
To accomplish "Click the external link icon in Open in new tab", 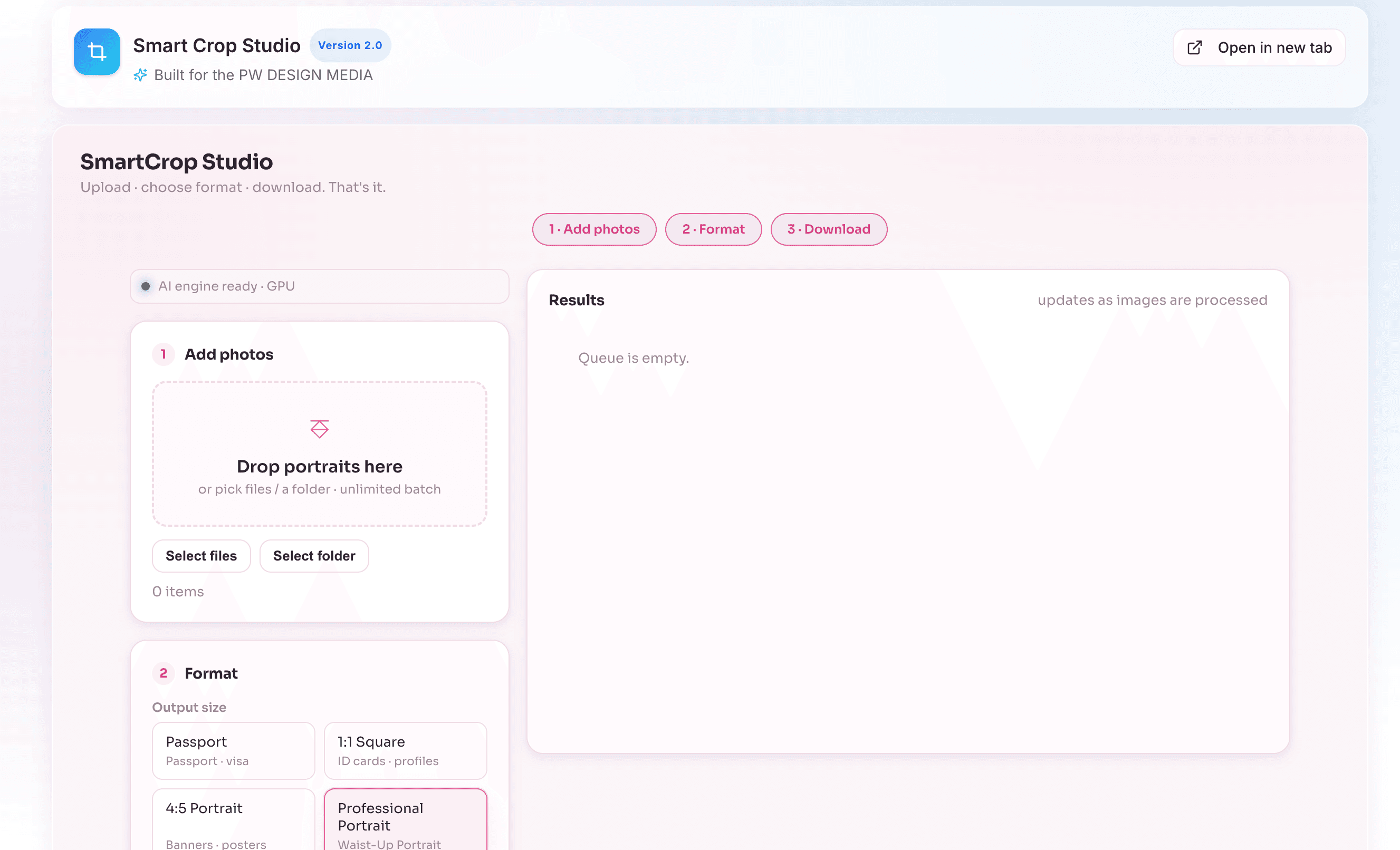I will click(1195, 47).
